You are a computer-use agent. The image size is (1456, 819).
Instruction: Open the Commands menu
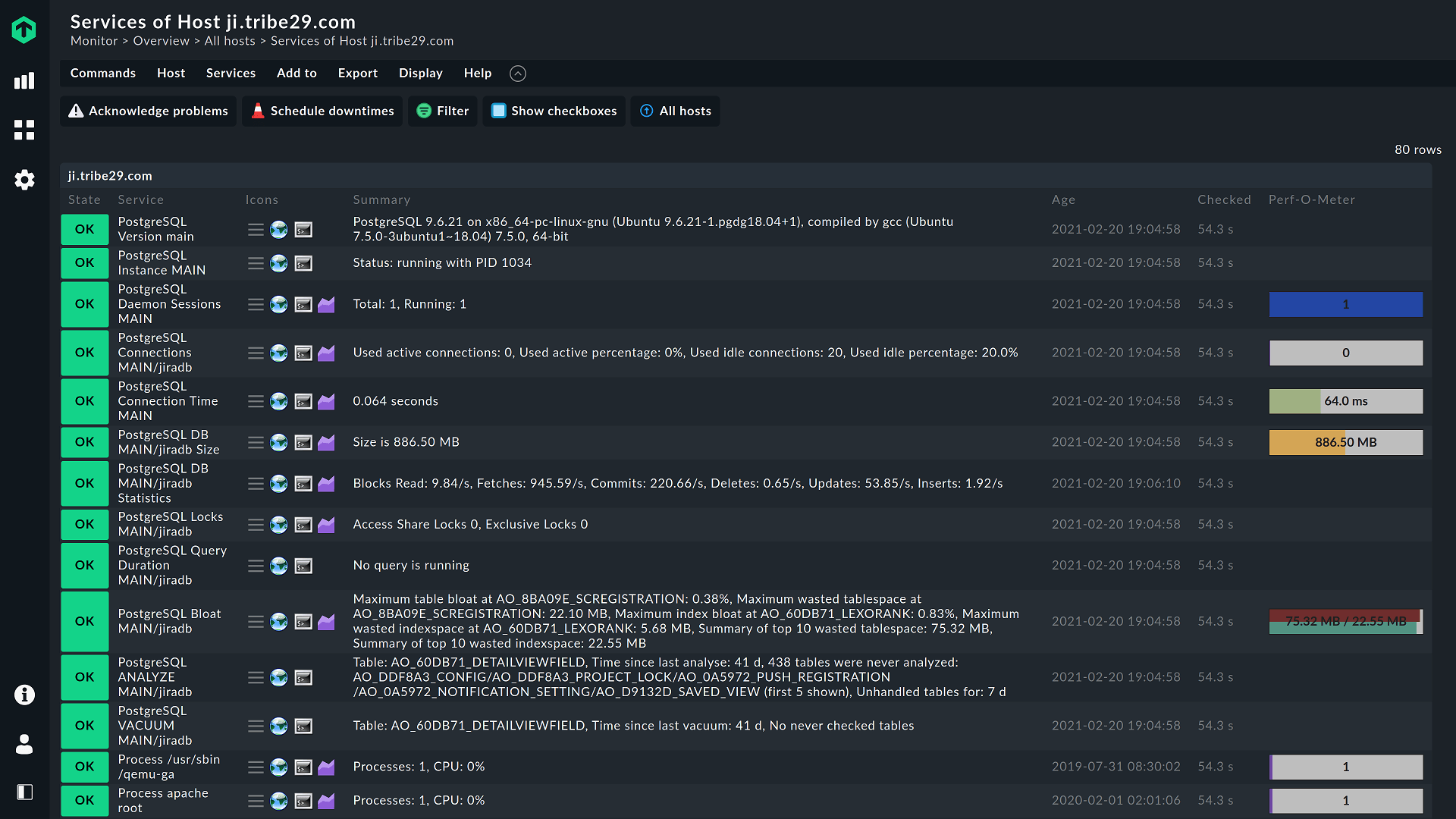click(103, 73)
